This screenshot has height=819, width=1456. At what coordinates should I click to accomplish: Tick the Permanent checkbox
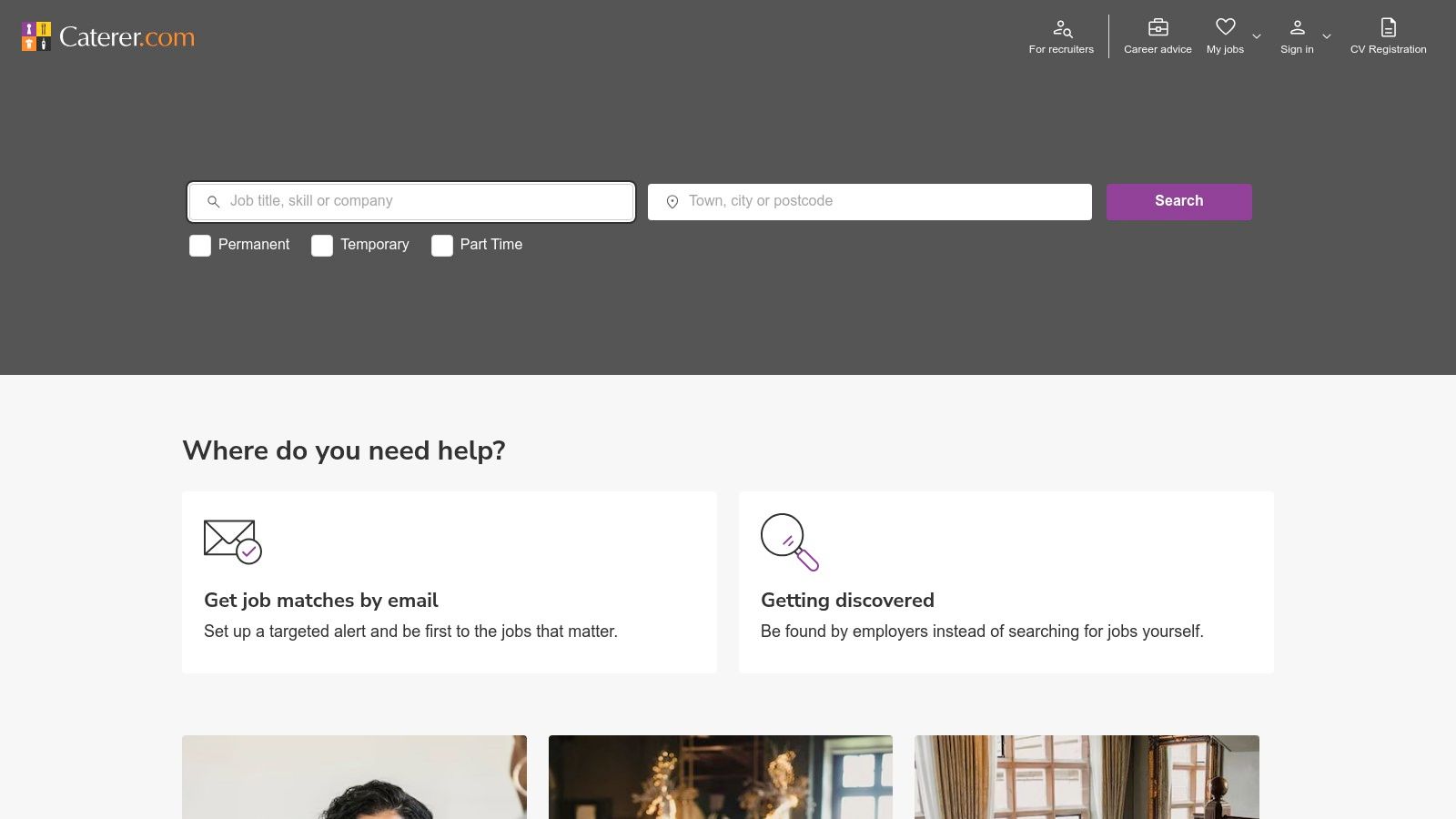(x=200, y=246)
